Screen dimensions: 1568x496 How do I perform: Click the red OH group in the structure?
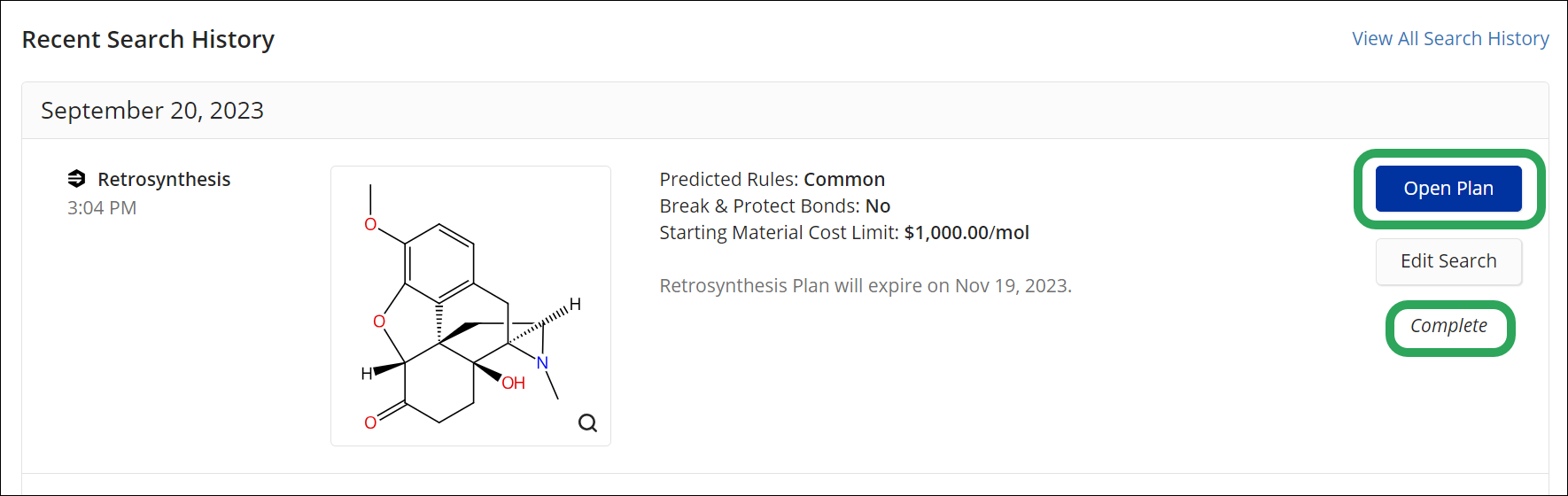pos(514,384)
